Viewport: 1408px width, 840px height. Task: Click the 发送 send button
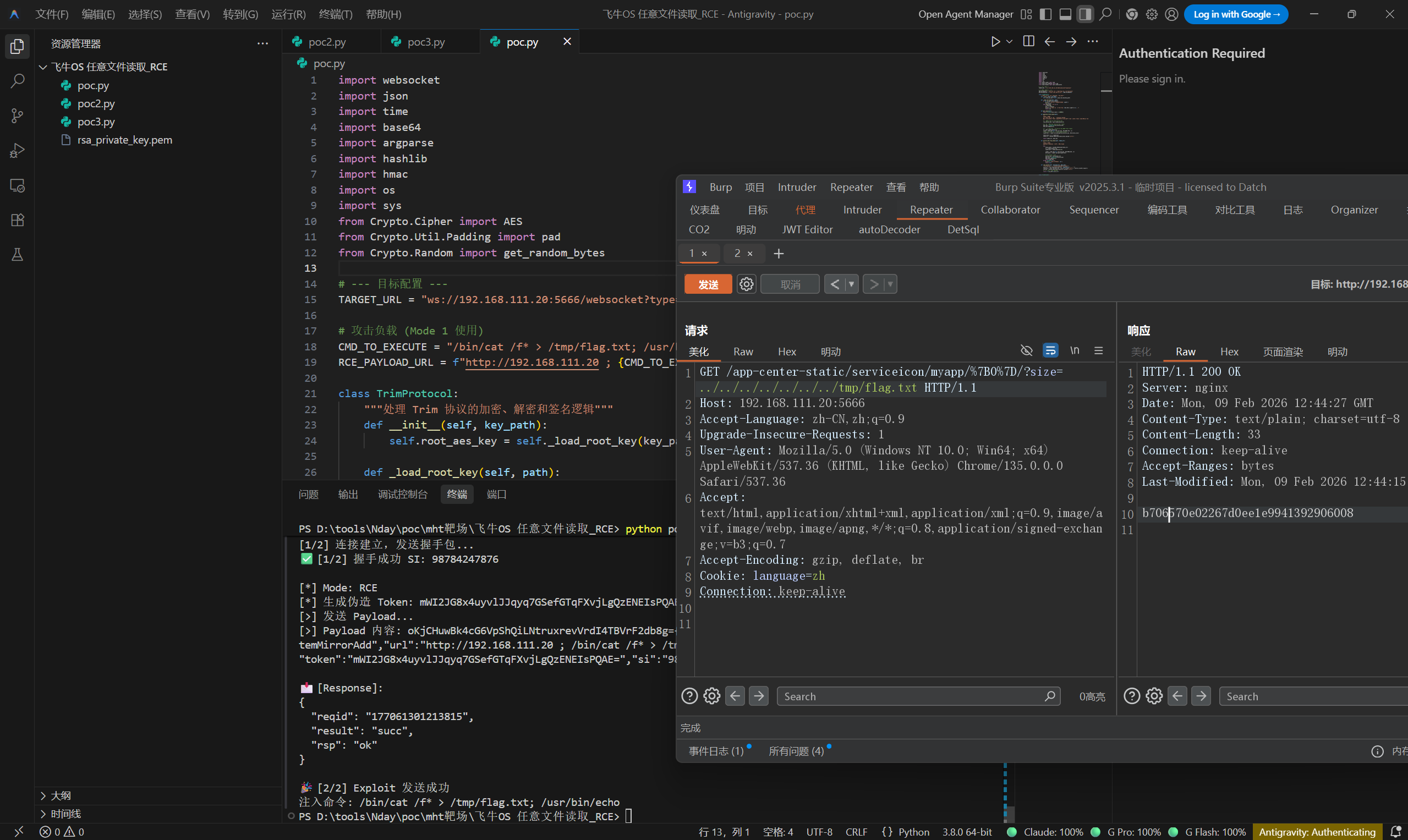tap(708, 284)
